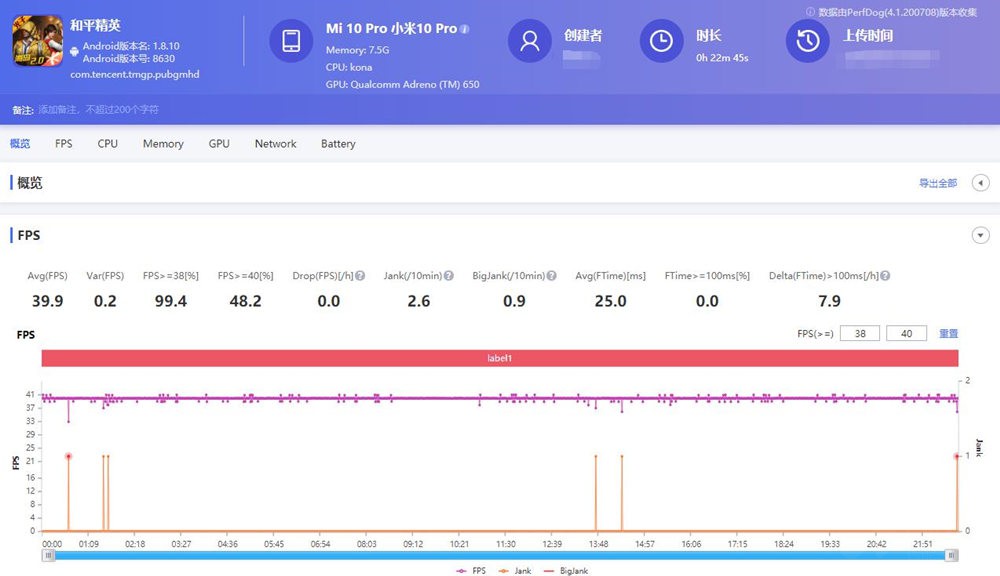Click the GPU: Qualcomm Adreno (TM) 650 text
1000x576 pixels.
(402, 84)
